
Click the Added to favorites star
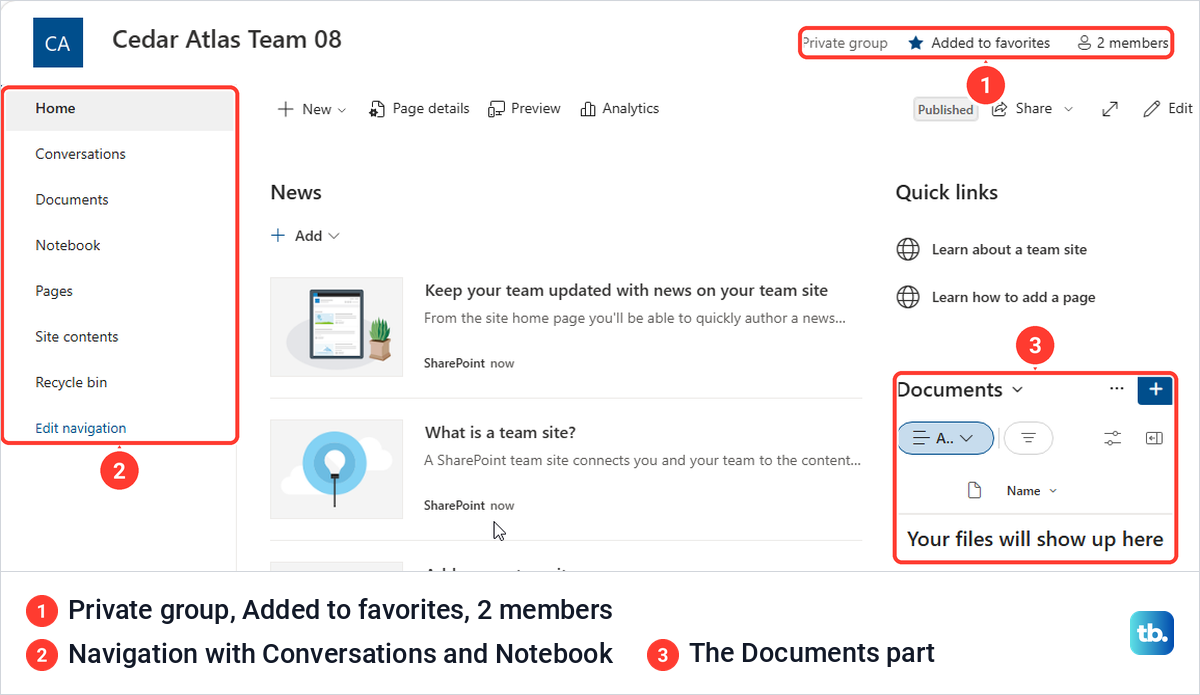915,43
